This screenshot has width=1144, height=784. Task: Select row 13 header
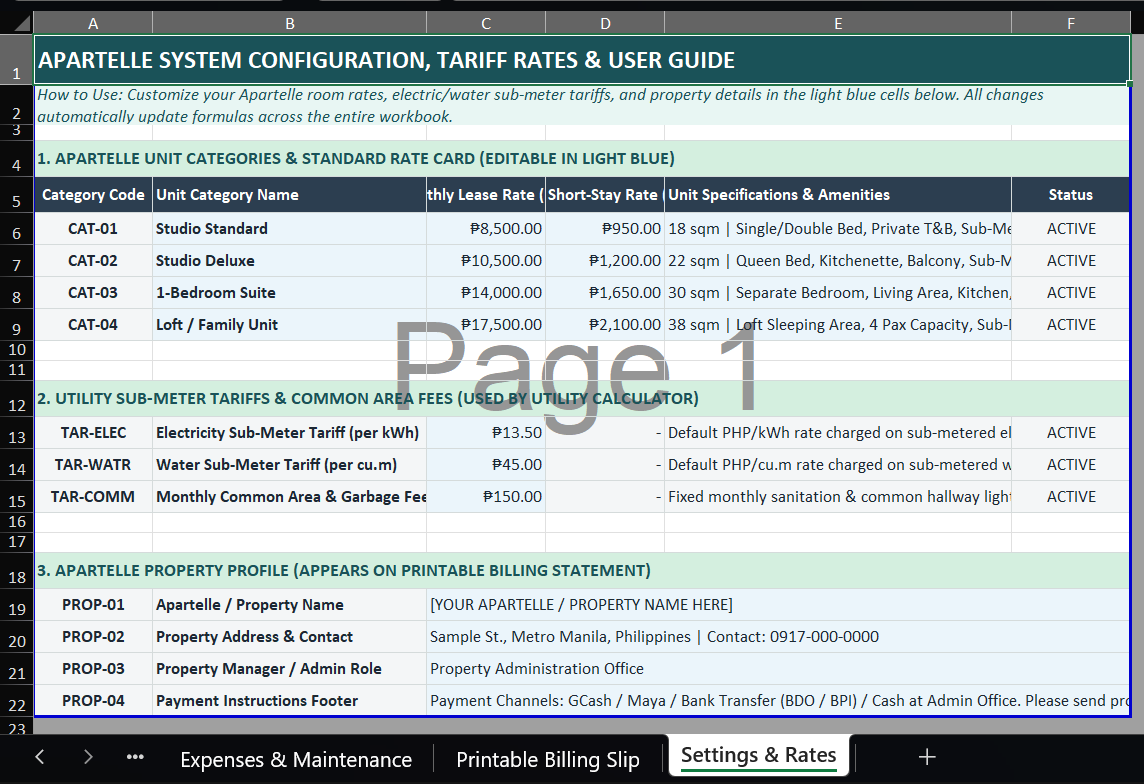pyautogui.click(x=17, y=433)
